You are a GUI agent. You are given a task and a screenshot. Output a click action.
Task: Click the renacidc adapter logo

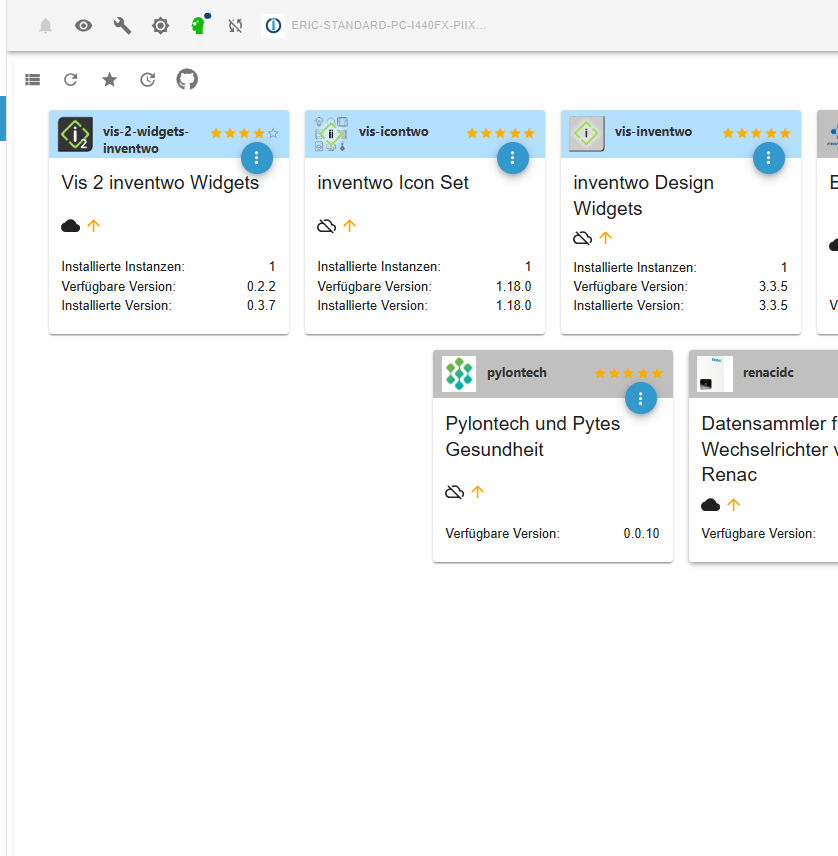point(715,374)
